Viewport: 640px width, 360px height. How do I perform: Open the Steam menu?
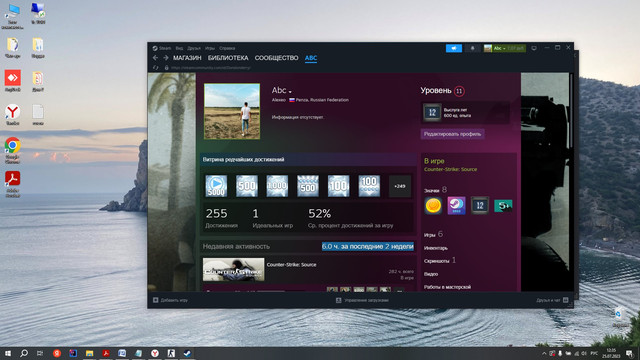tap(165, 48)
